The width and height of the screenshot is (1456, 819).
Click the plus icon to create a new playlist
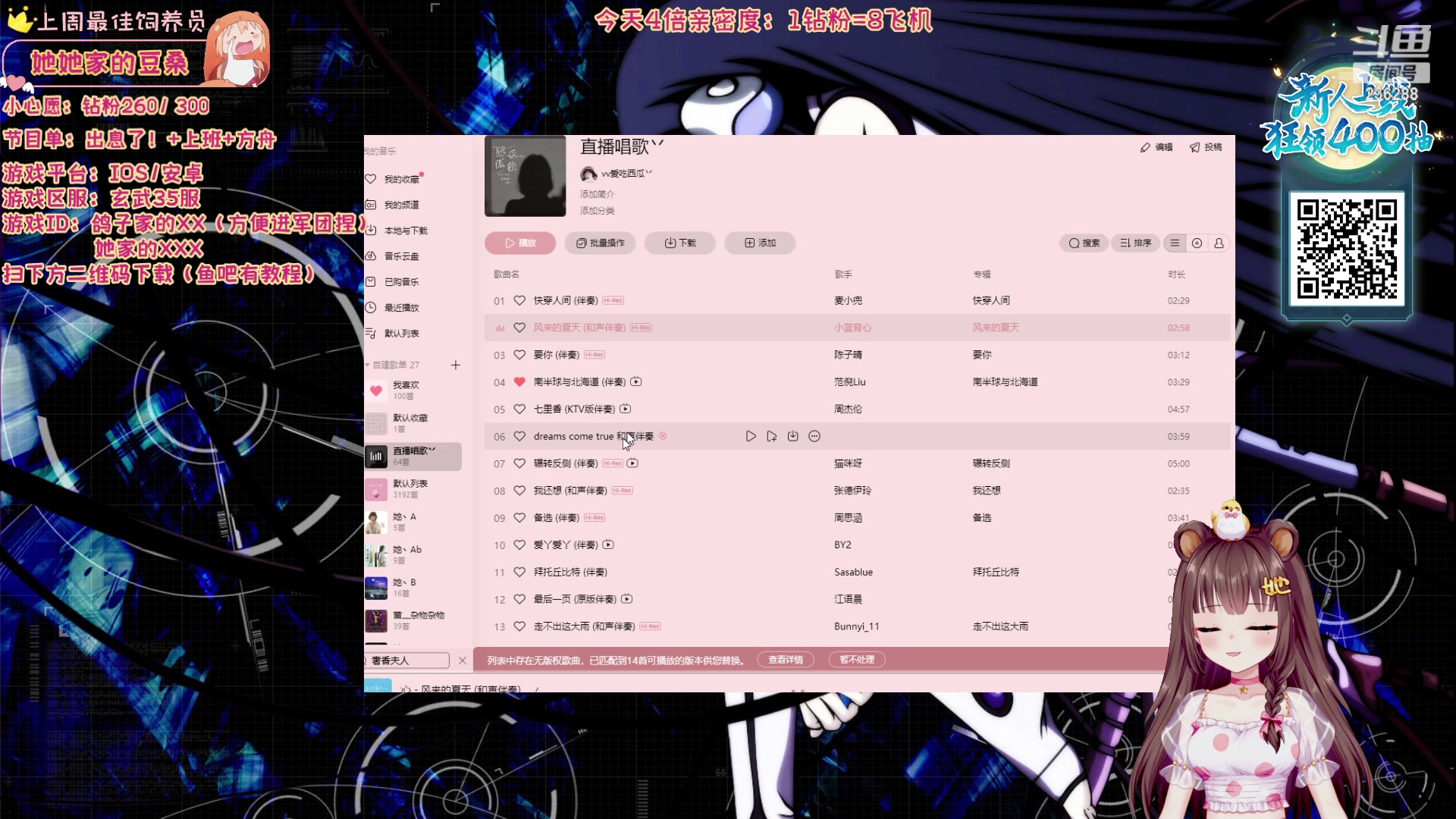[x=456, y=365]
